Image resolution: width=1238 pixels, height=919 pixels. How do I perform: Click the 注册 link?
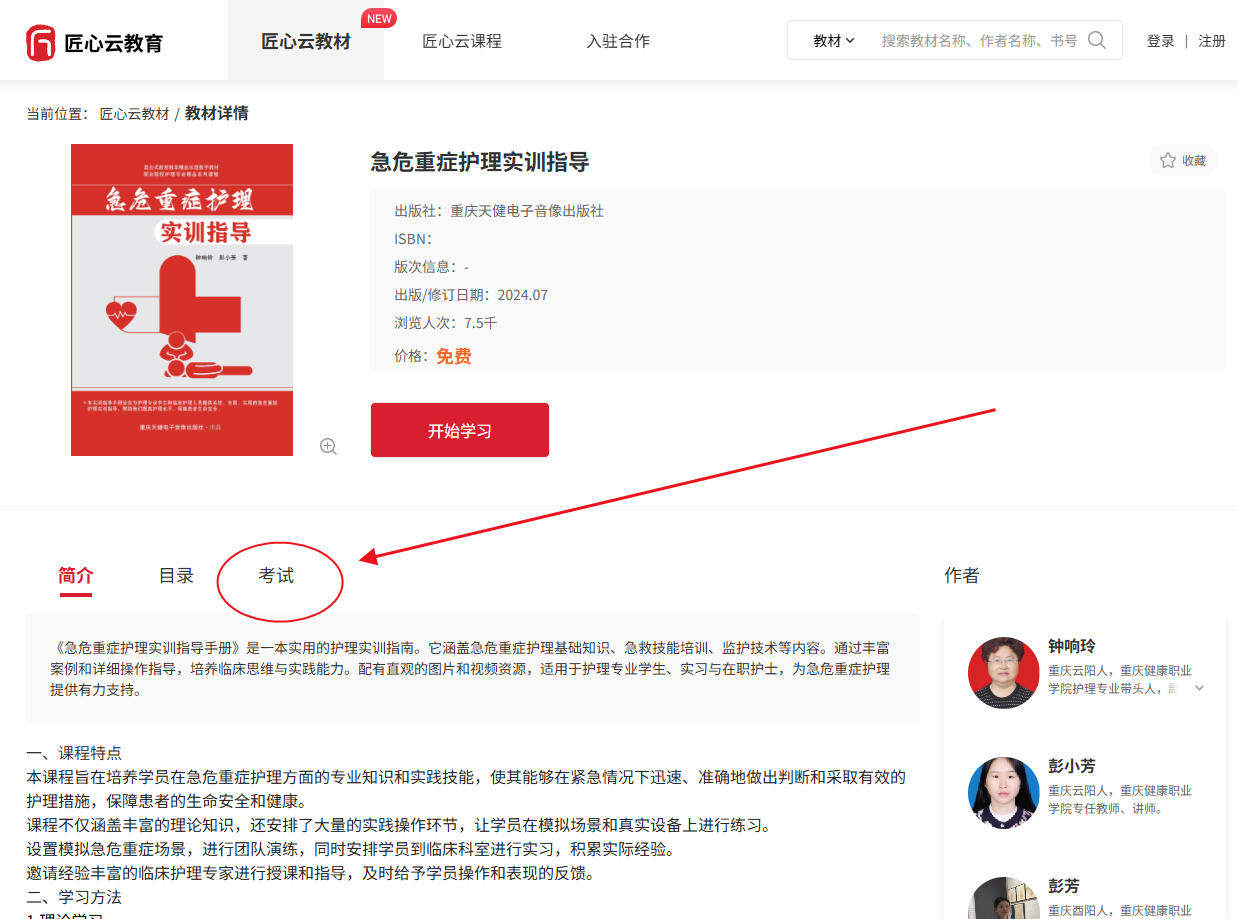[1212, 41]
